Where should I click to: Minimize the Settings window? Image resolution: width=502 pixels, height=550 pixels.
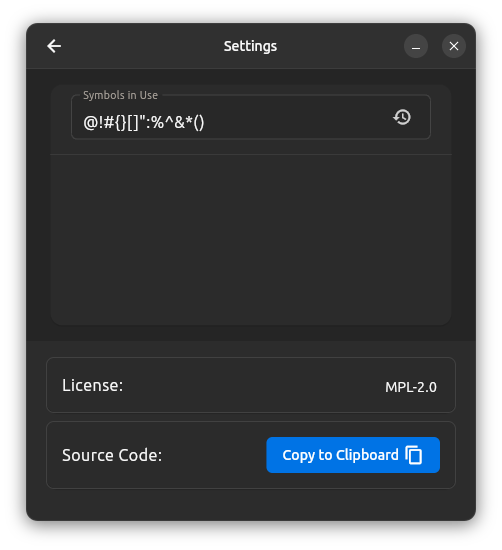point(416,46)
